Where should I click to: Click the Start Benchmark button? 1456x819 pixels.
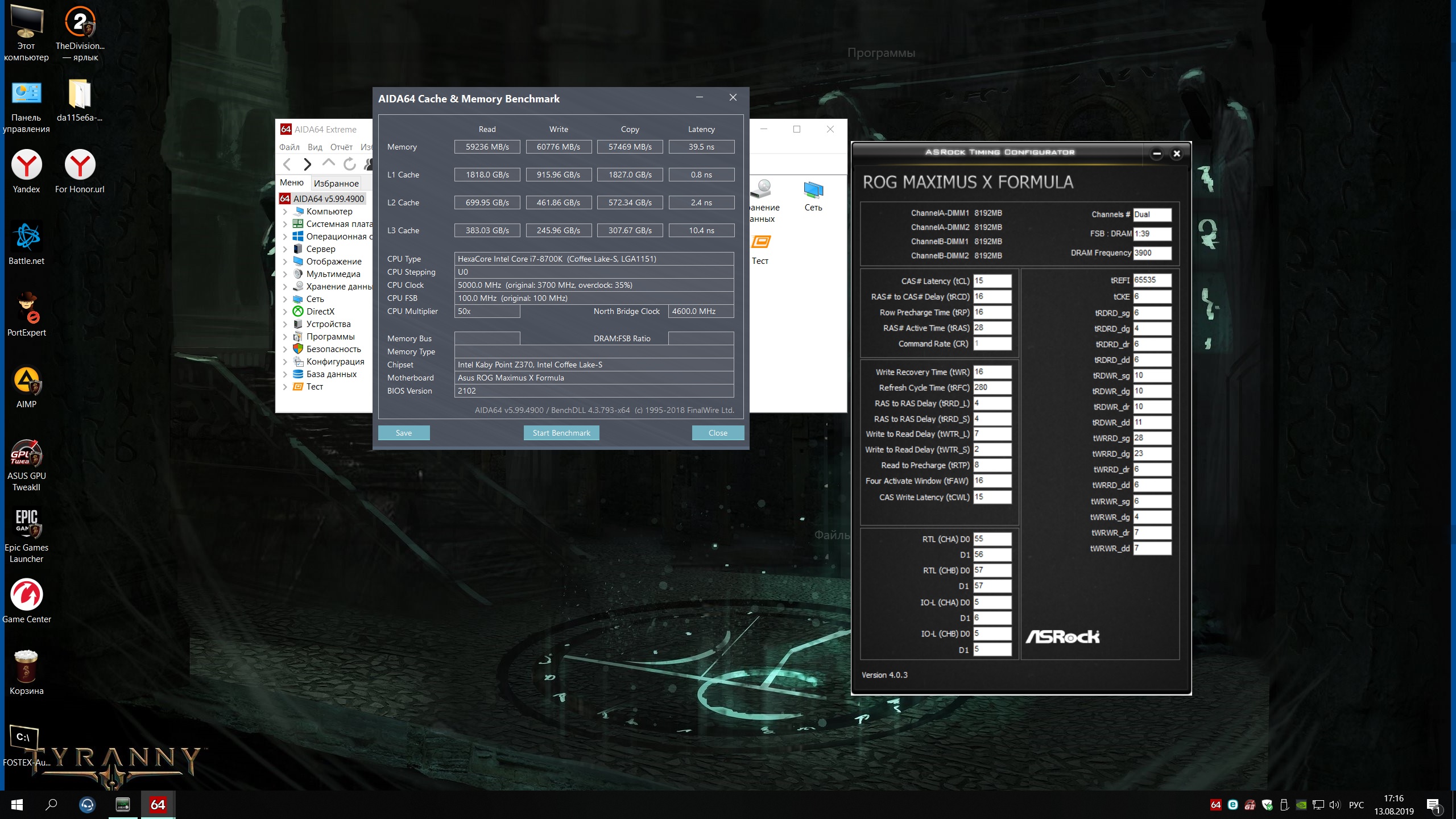(561, 433)
